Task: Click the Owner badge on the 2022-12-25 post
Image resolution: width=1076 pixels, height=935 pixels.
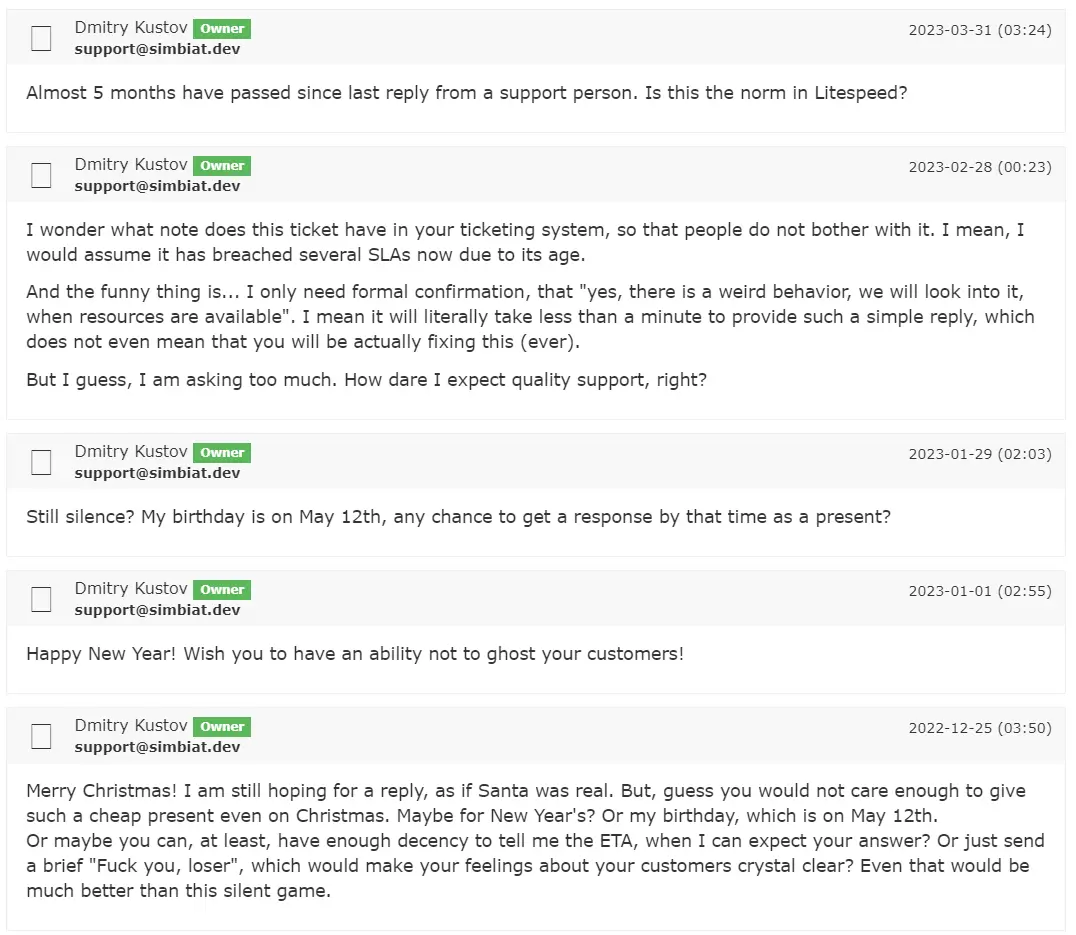Action: point(222,727)
